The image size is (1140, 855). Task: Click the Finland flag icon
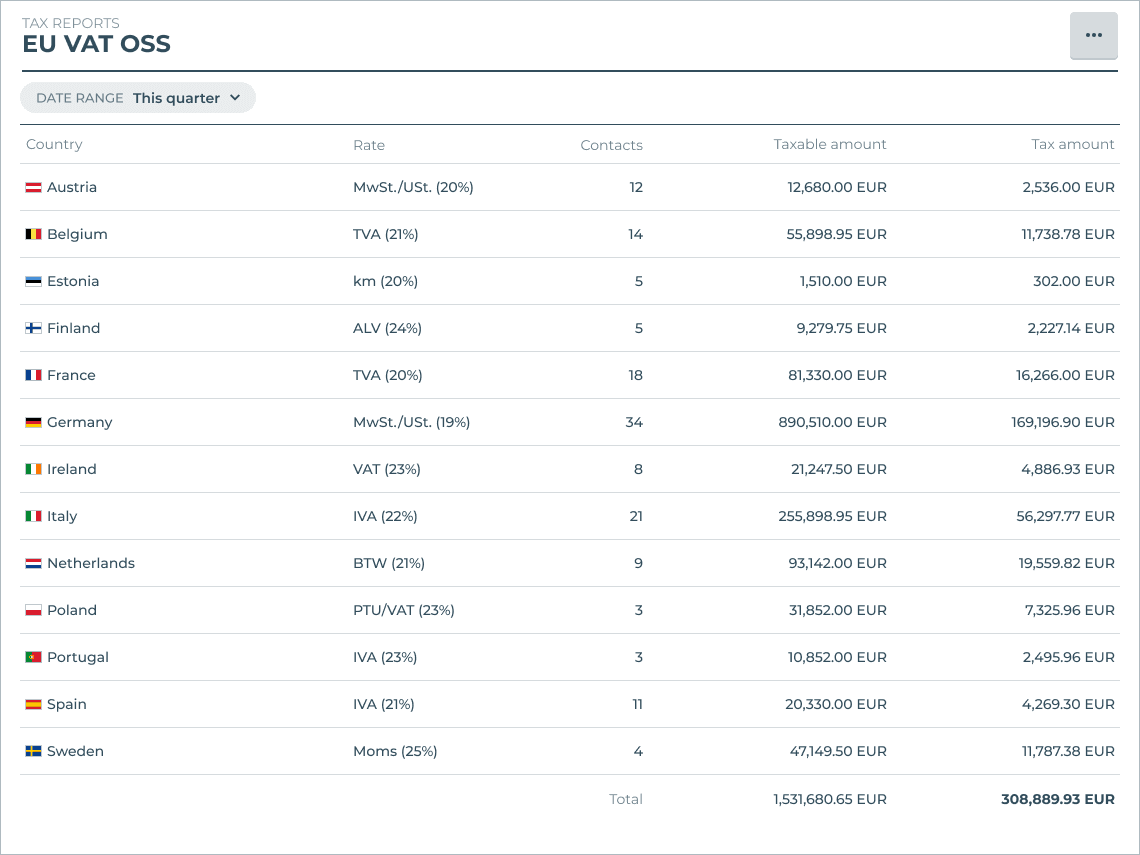[33, 329]
